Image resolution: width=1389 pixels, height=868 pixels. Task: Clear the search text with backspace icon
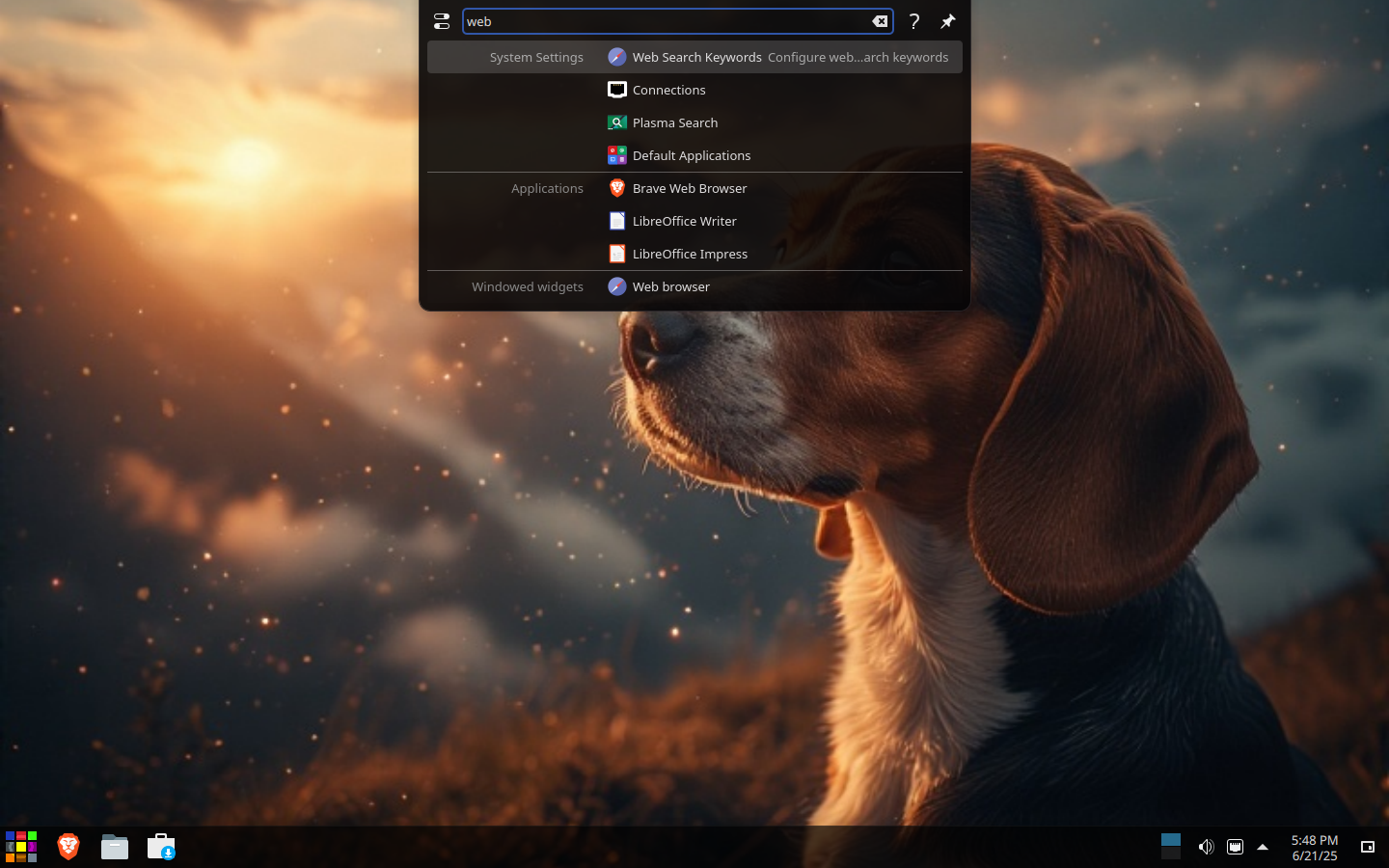(x=880, y=21)
